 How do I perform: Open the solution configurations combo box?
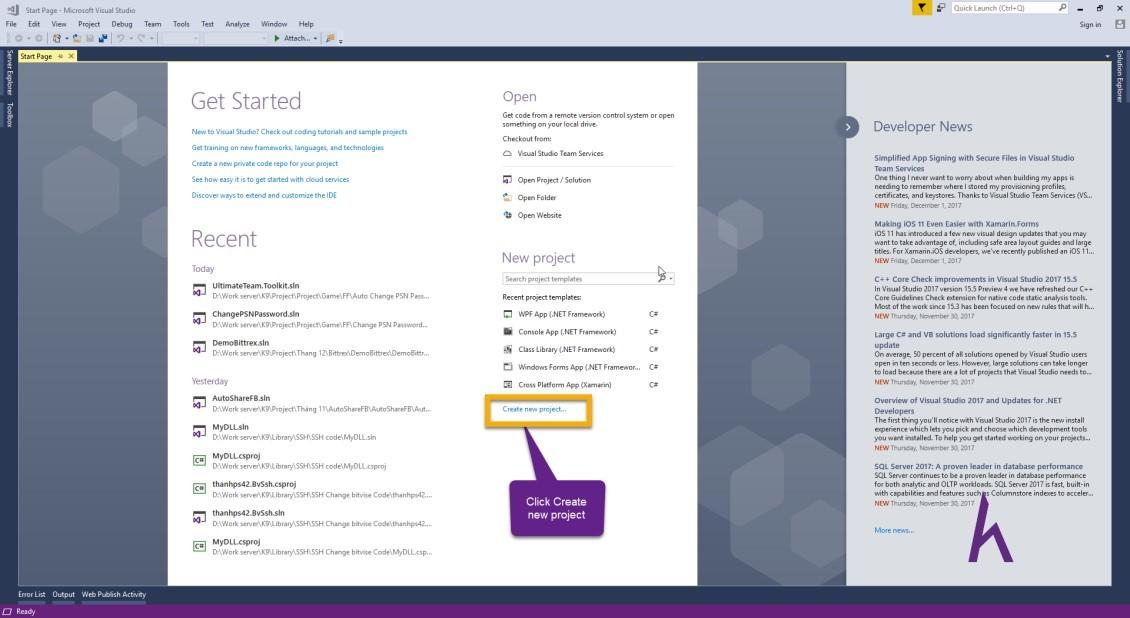point(179,38)
